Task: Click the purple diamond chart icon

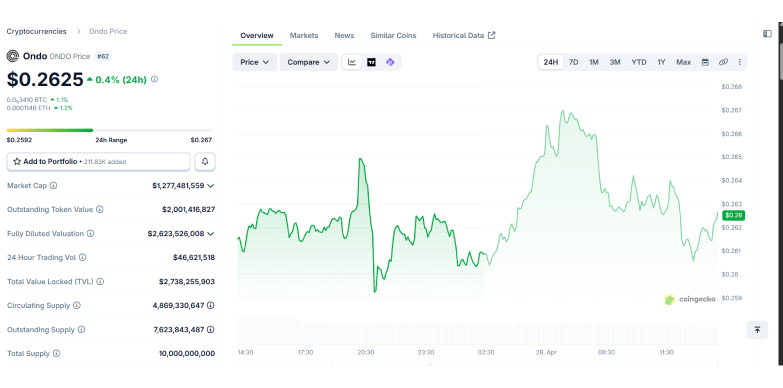Action: (x=390, y=62)
